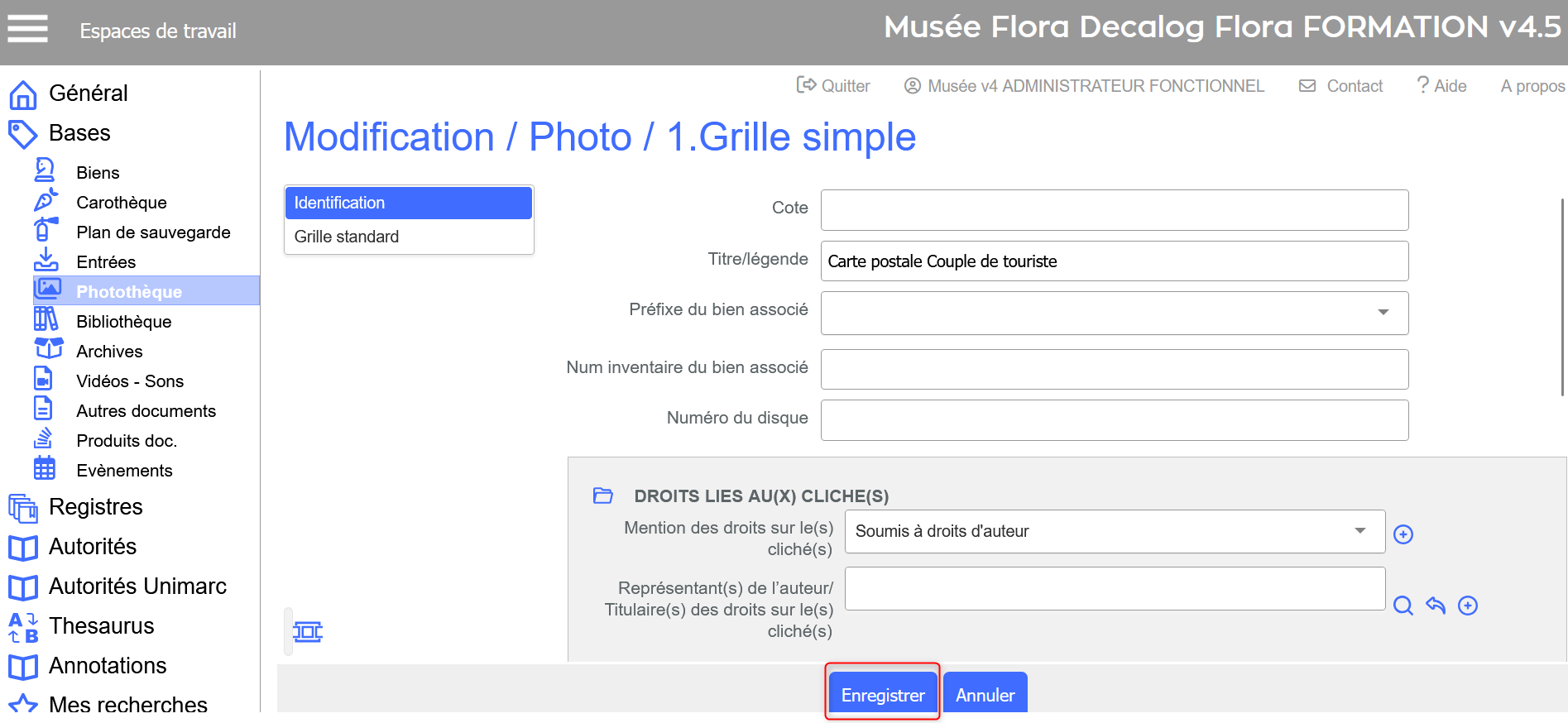Click the search magnifier icon beside Représentant field
Viewport: 1568px width, 723px height.
tap(1403, 606)
